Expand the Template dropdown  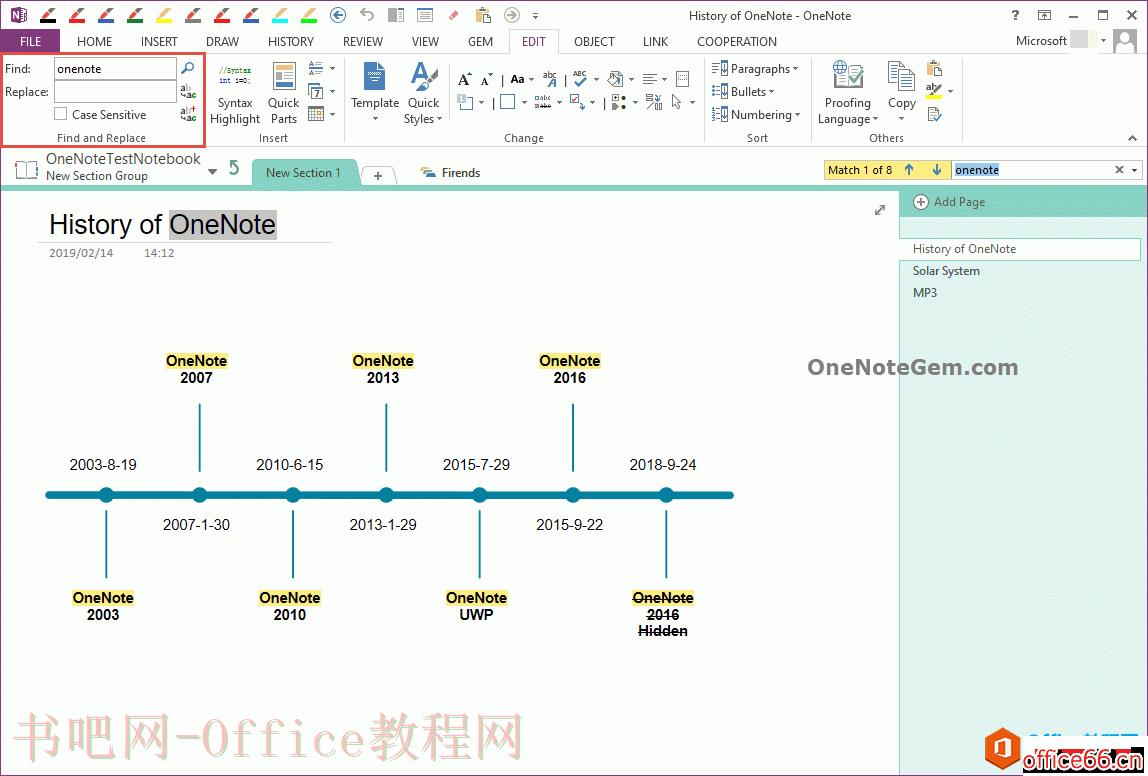(375, 119)
